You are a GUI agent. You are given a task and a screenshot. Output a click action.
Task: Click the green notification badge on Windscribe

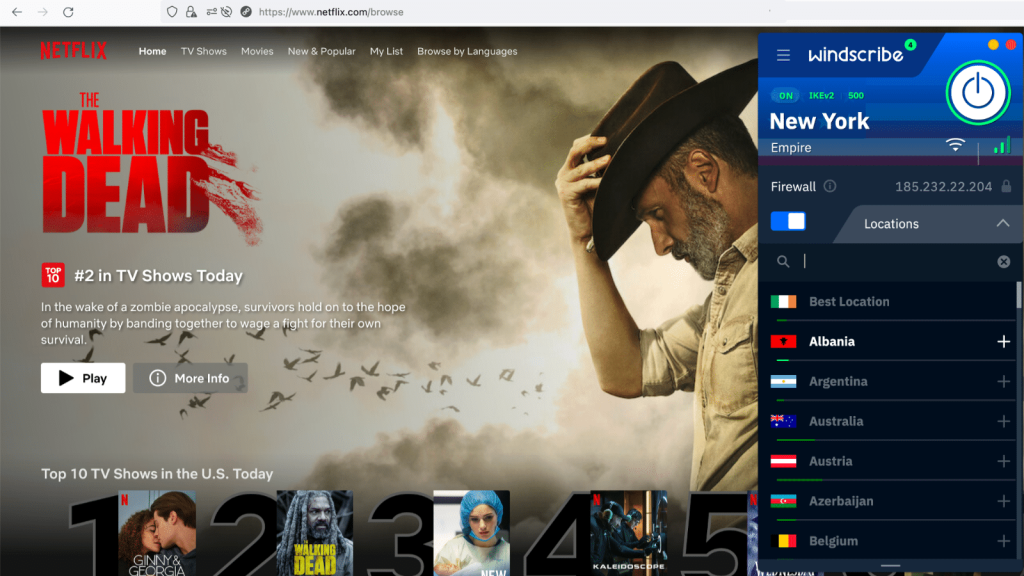pyautogui.click(x=910, y=44)
